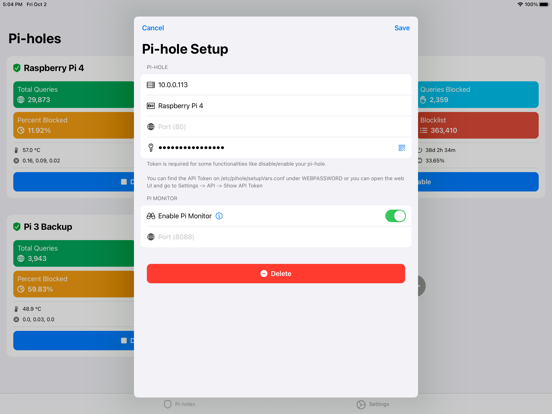
Task: Click the load icon beside 0.16, 0.09, 0.02
Action: [16, 161]
